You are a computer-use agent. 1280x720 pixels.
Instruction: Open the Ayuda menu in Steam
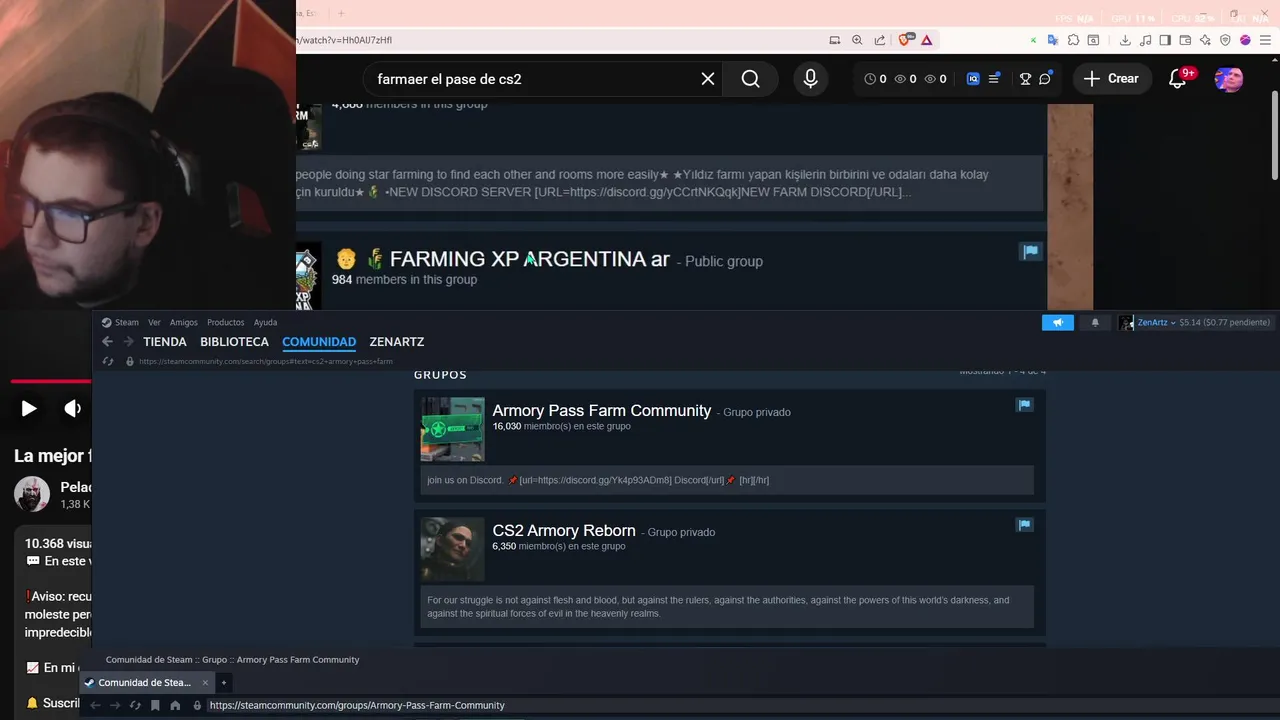[x=265, y=322]
